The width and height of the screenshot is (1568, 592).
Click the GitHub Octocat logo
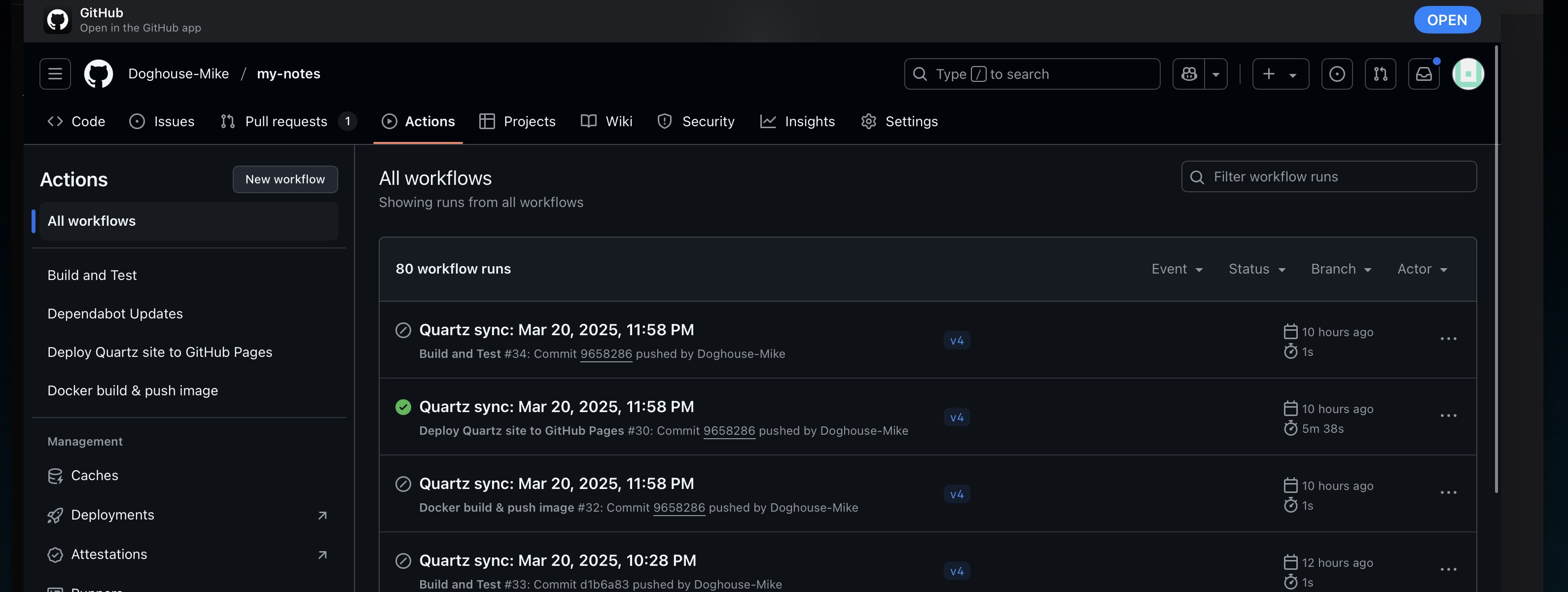98,73
